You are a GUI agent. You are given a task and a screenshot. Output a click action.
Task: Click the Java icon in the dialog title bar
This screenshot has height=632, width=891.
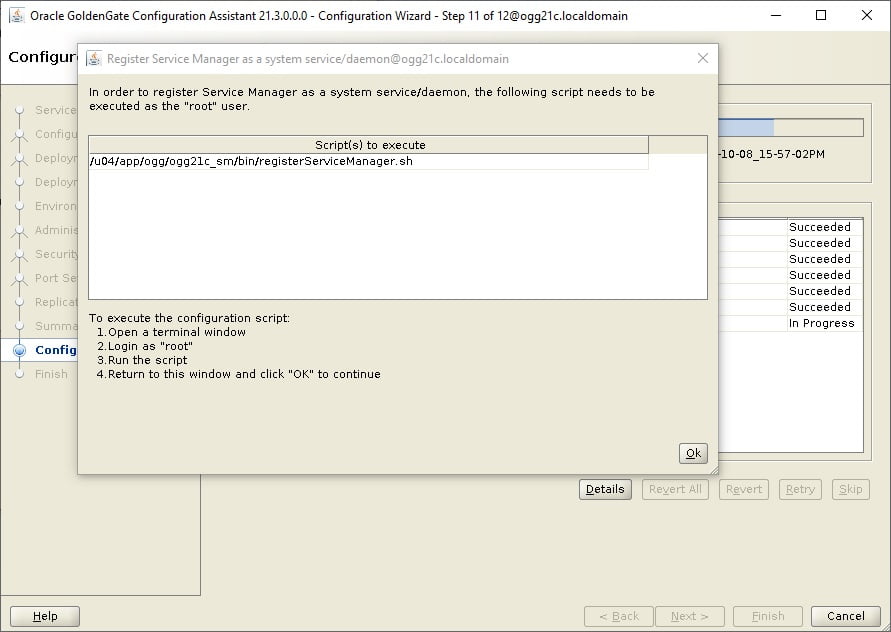pyautogui.click(x=94, y=58)
